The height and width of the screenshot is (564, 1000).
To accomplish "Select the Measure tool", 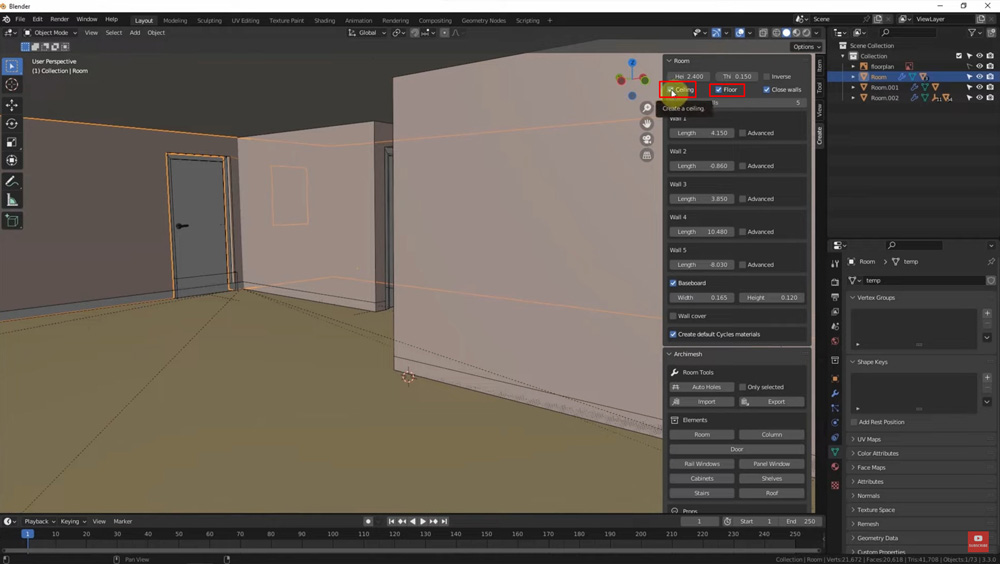I will click(11, 200).
